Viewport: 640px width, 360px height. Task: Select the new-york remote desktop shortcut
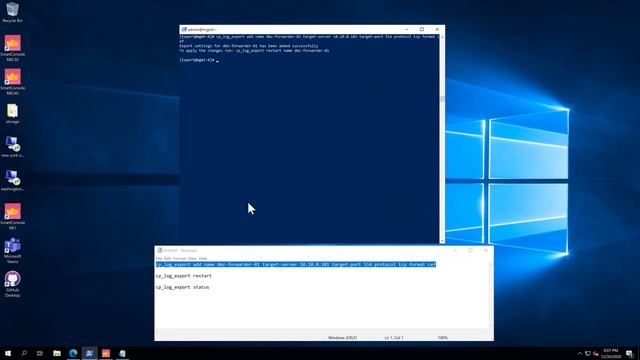[x=12, y=147]
